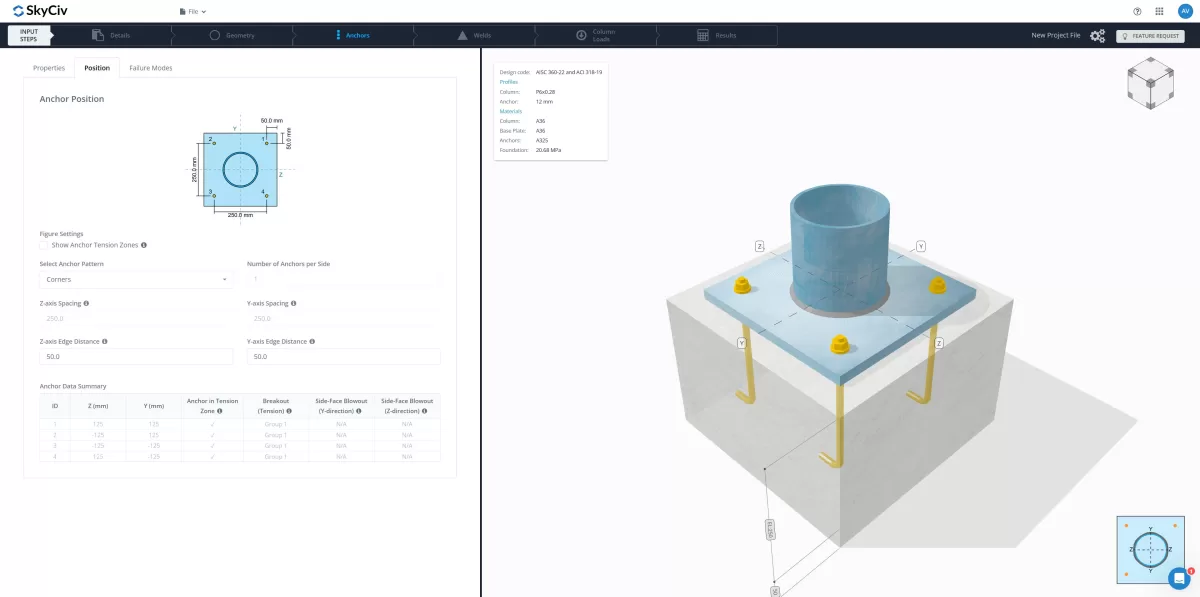Open the Column Loads input step
1200x597 pixels.
click(x=601, y=33)
